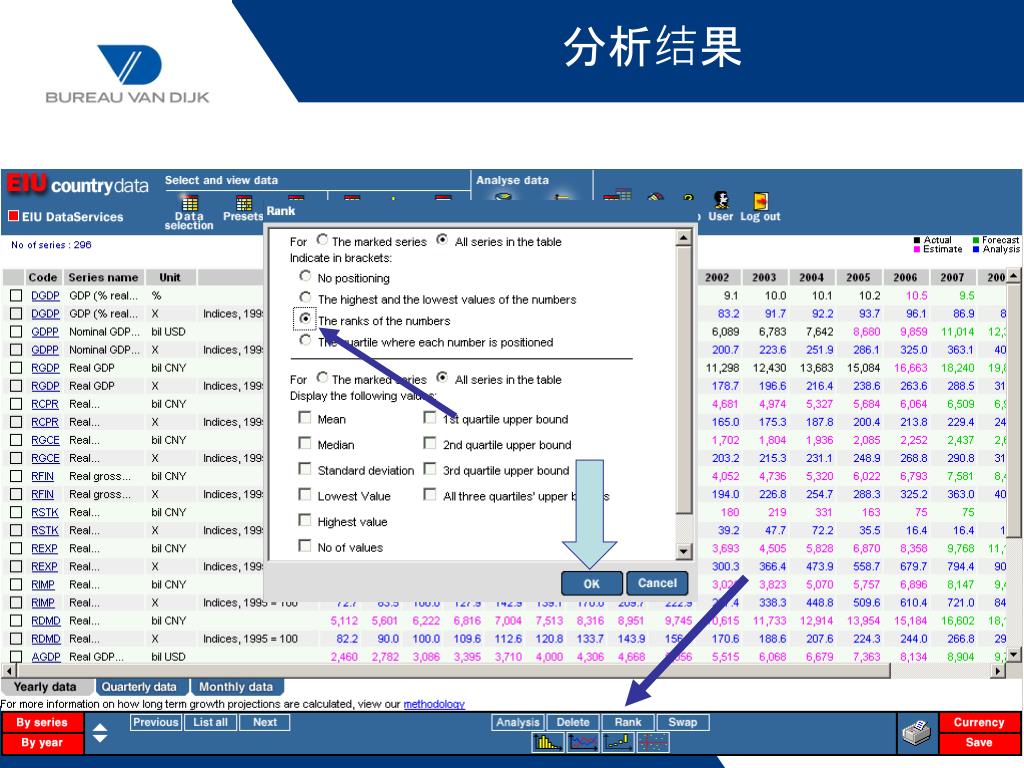
Task: Click the By series button
Action: tap(42, 722)
